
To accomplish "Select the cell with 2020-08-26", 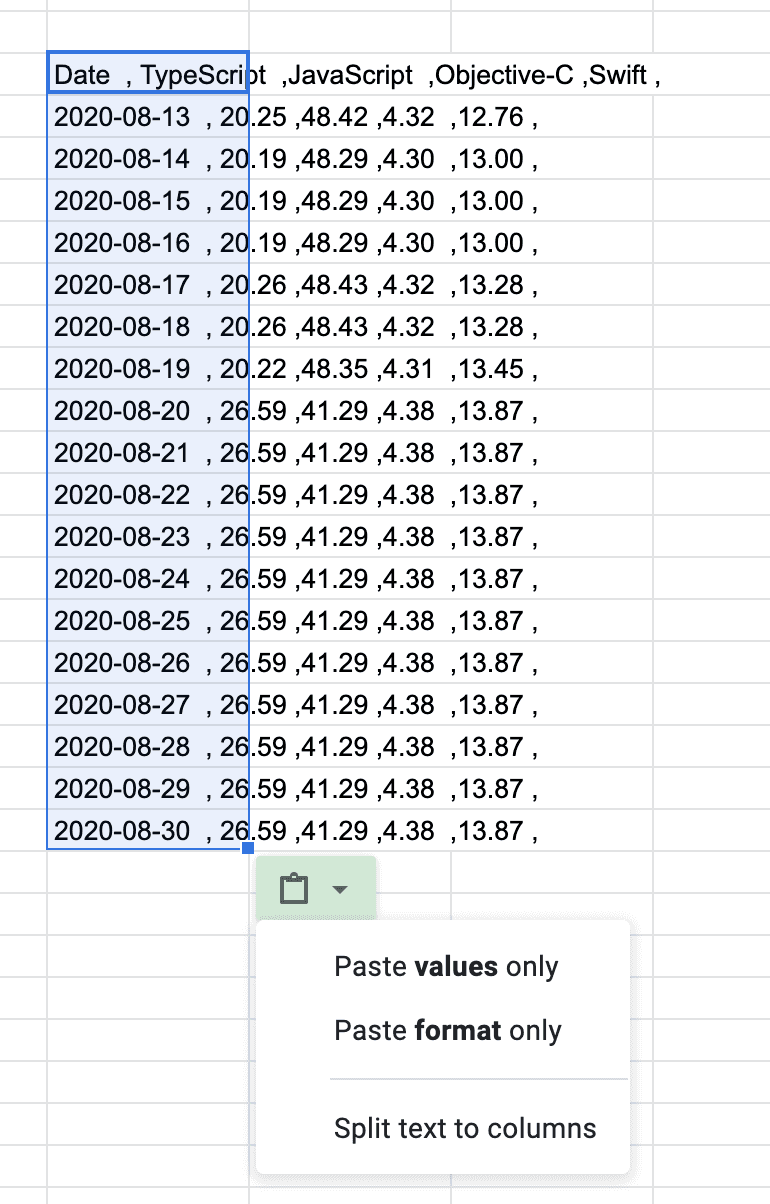I will tap(148, 663).
